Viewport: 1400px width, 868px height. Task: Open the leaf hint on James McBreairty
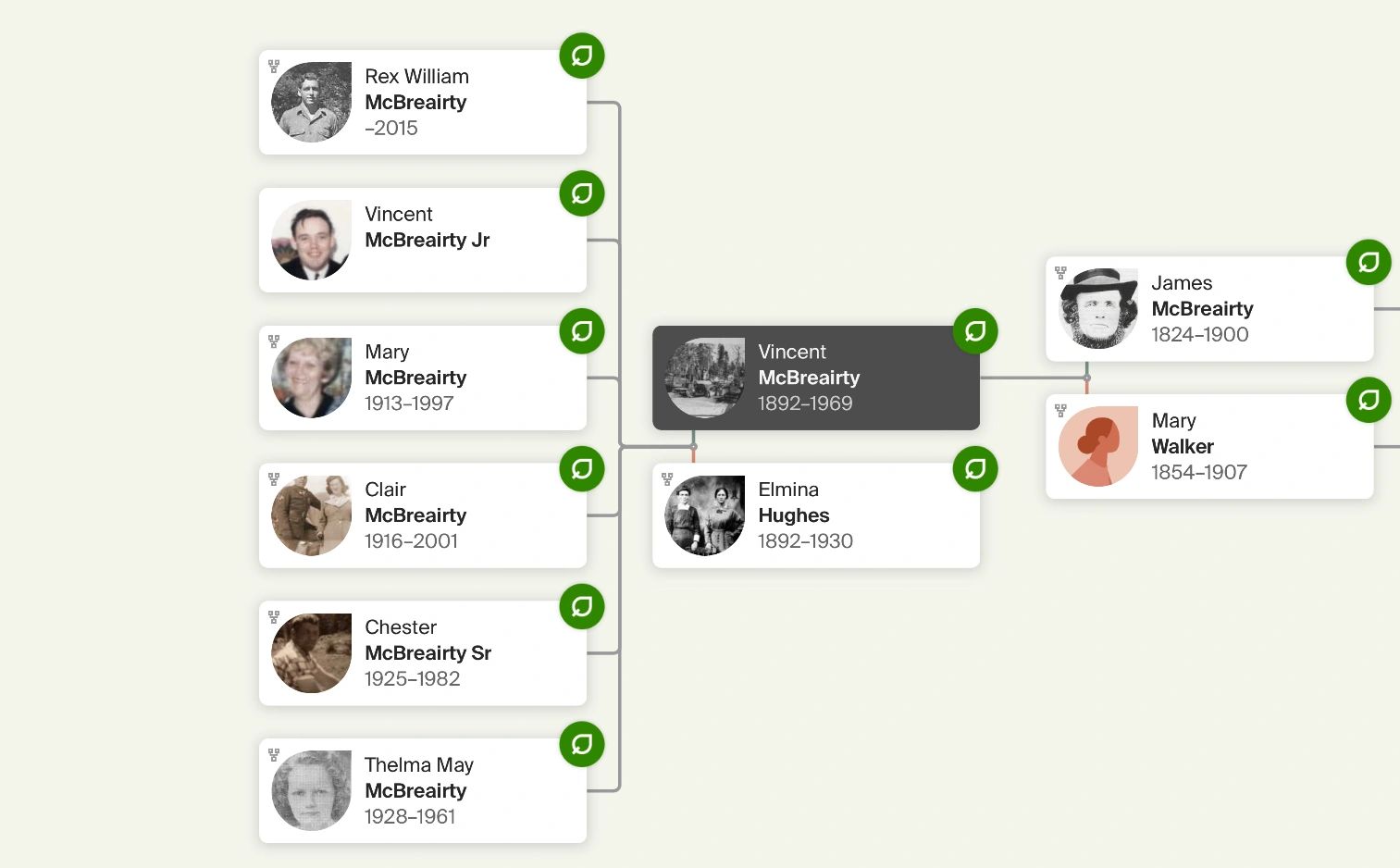(1369, 262)
